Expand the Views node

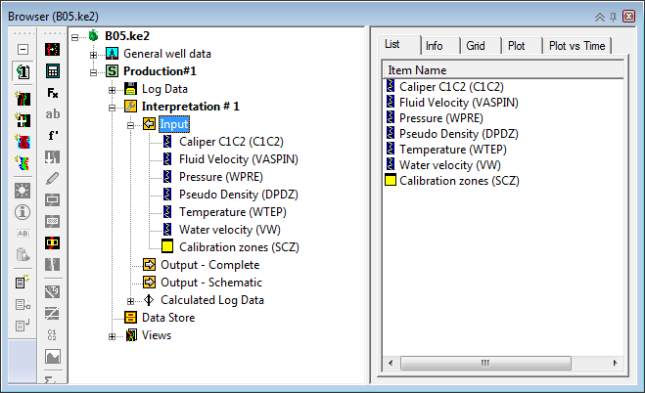(x=112, y=337)
